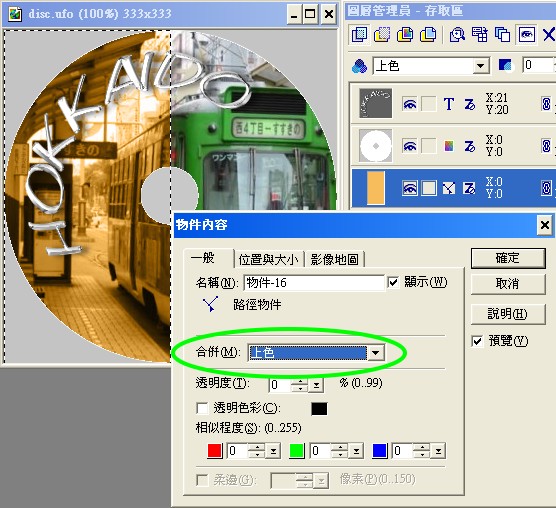Click the 透明度(T) value field

pyautogui.click(x=280, y=385)
